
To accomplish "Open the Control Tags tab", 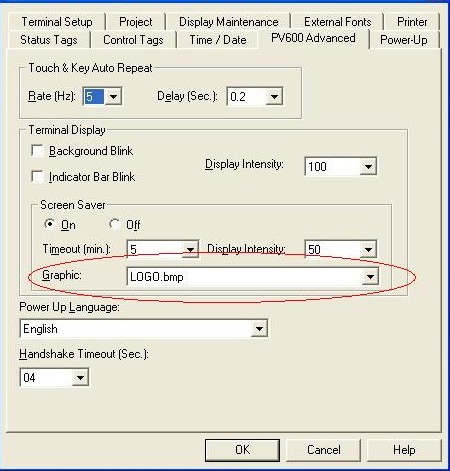I will (x=133, y=40).
